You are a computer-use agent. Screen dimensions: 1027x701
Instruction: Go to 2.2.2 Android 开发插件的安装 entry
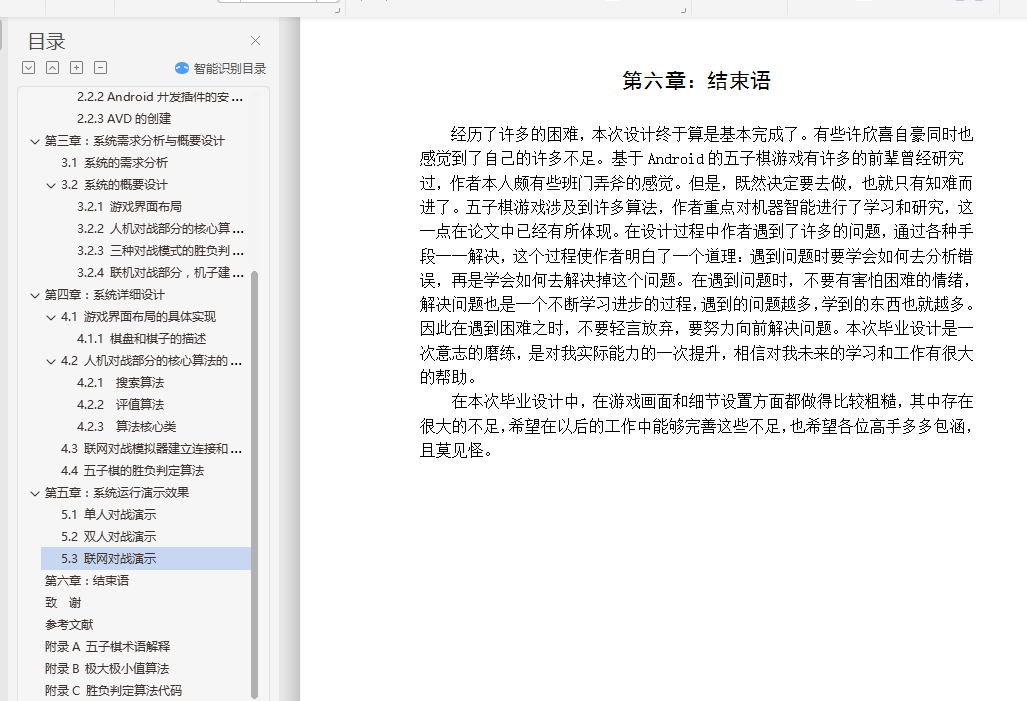pyautogui.click(x=160, y=97)
